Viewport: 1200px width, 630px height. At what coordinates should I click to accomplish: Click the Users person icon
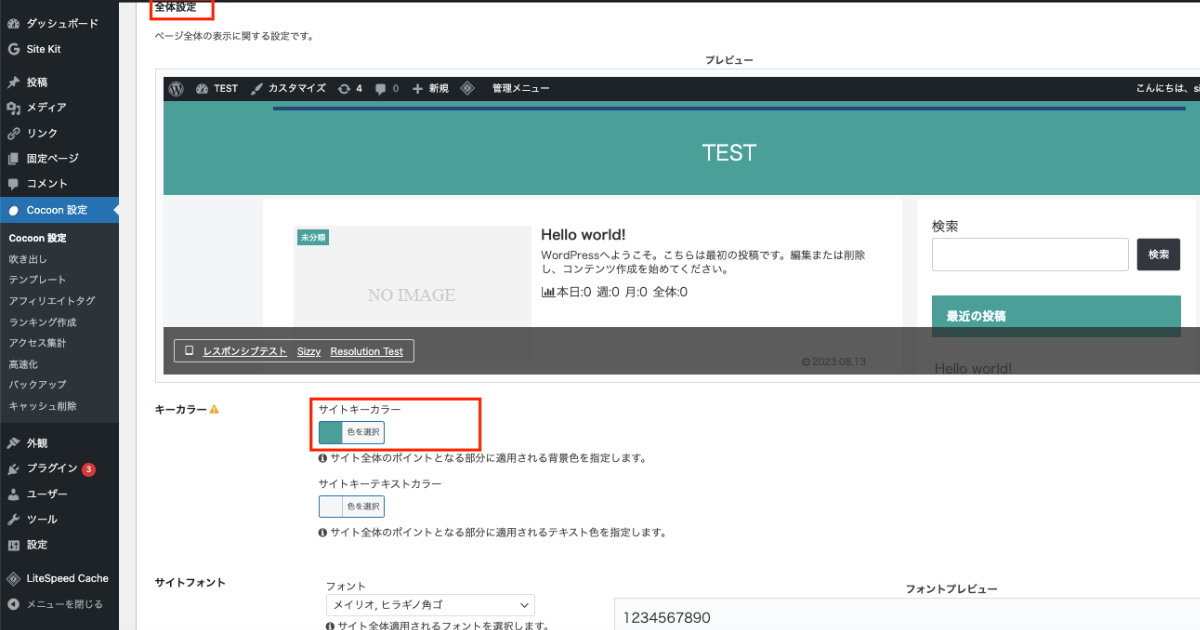[13, 494]
